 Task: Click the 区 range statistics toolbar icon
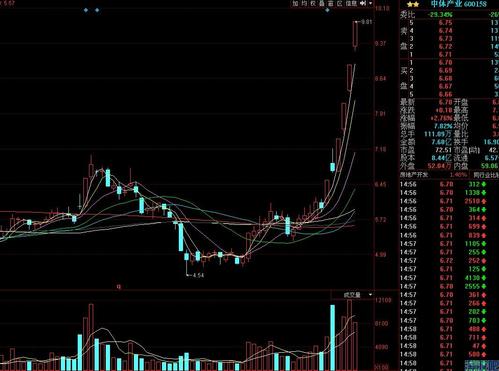[339, 3]
